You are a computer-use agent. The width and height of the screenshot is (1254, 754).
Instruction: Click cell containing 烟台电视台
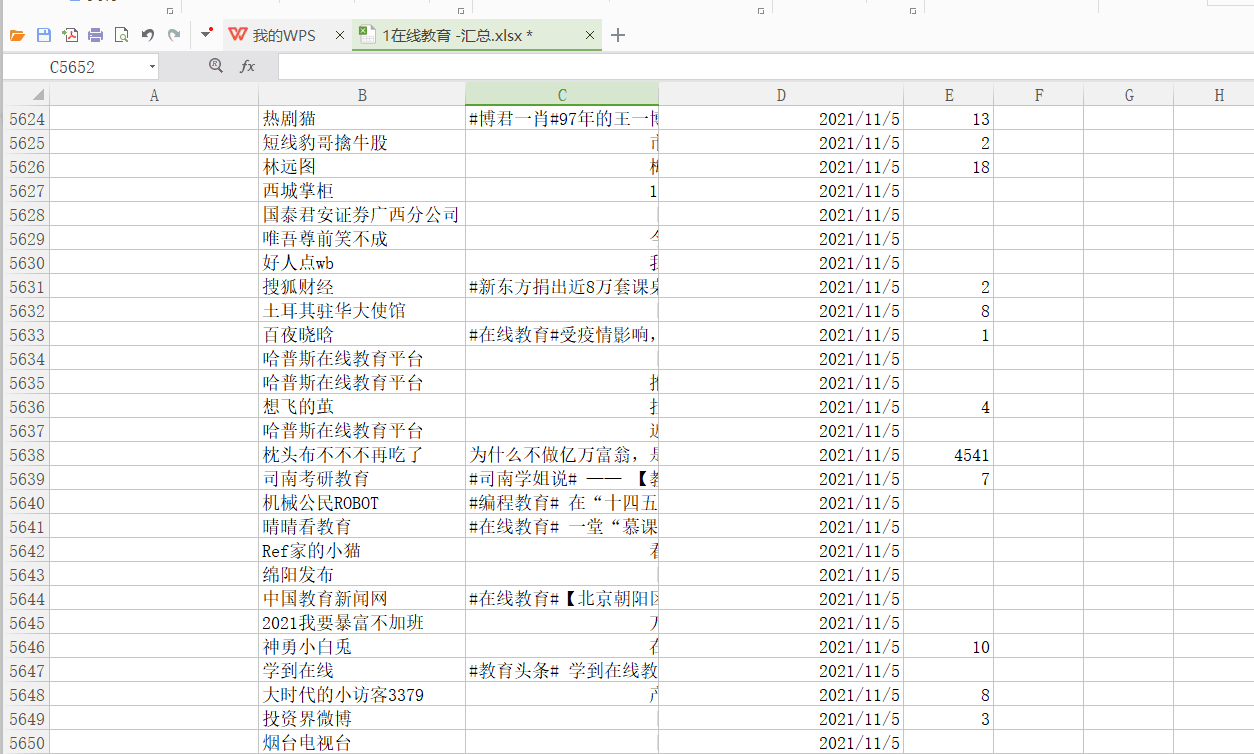click(x=362, y=743)
